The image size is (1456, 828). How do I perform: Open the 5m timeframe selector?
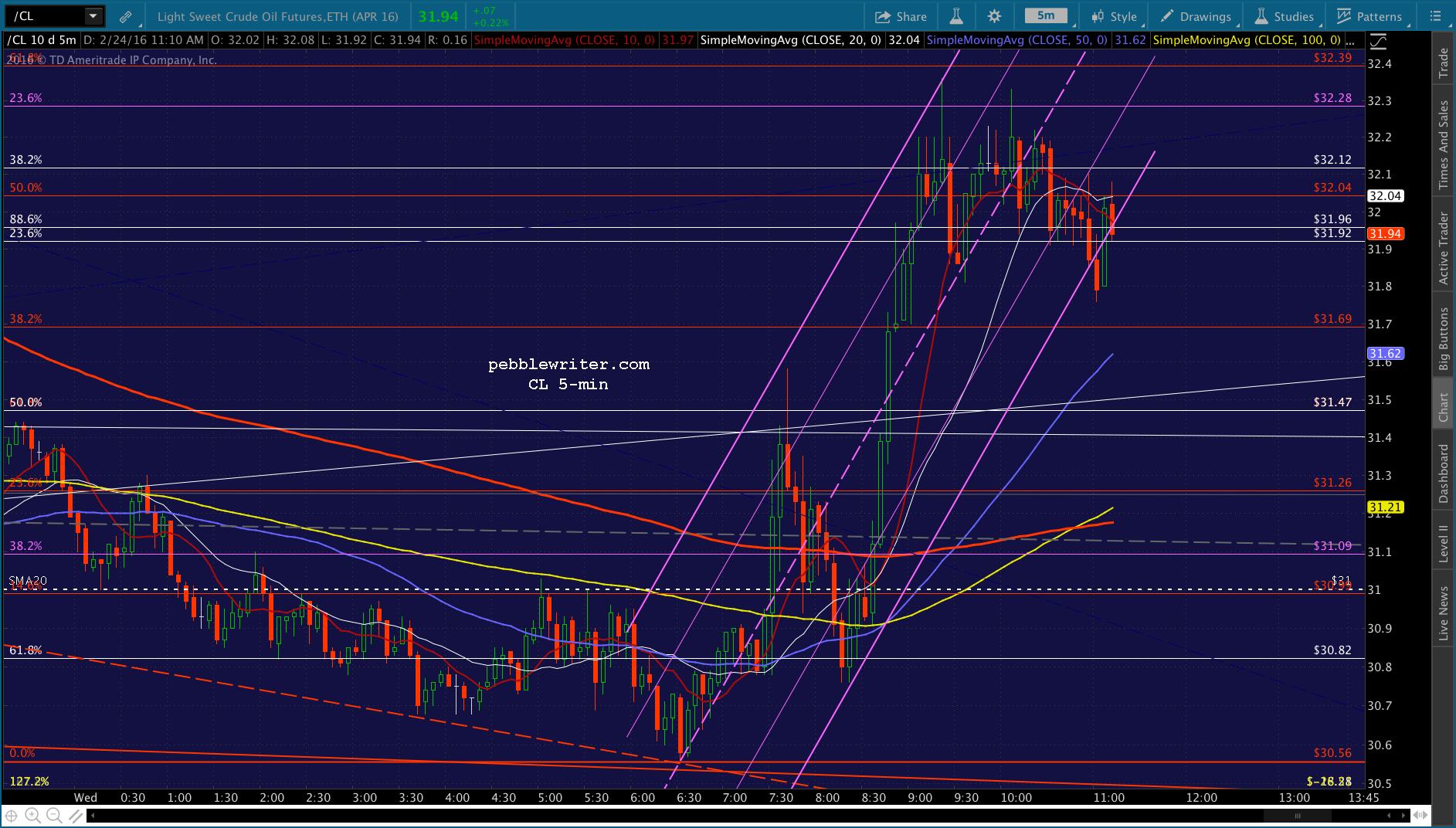[x=1046, y=15]
